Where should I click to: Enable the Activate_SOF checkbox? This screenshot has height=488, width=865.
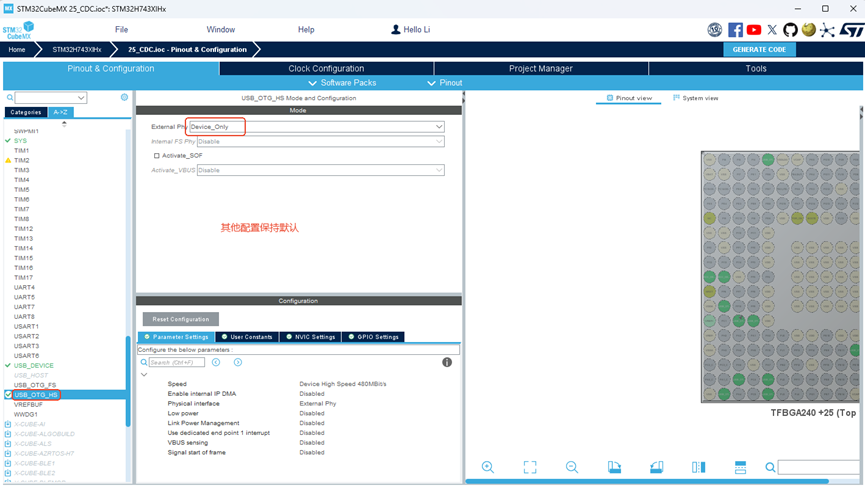coord(157,155)
